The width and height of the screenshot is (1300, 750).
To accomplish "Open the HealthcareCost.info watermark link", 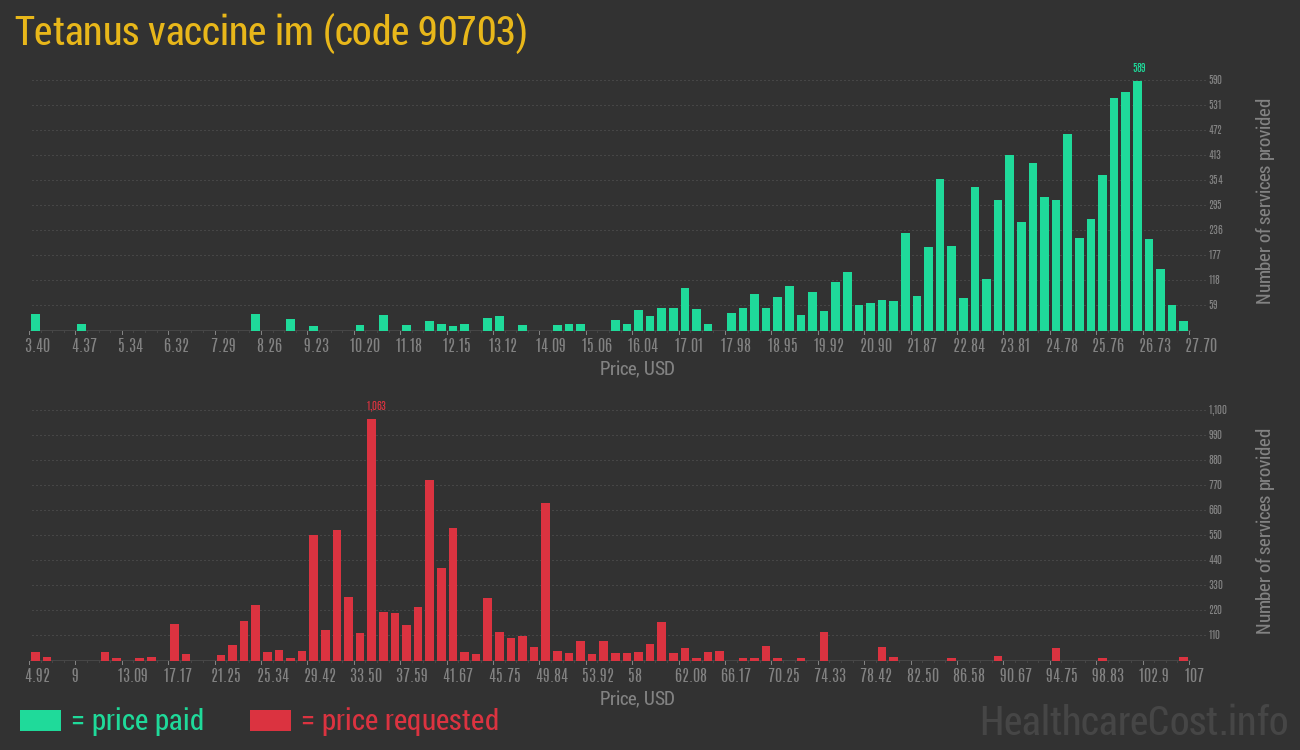I will click(1132, 720).
